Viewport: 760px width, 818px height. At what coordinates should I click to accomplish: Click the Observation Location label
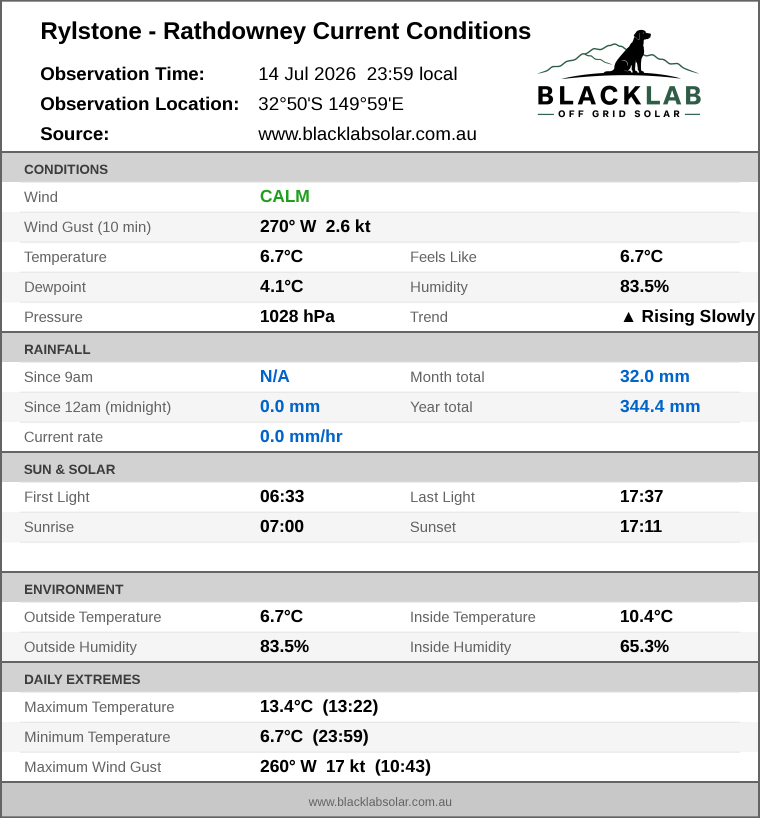[140, 104]
